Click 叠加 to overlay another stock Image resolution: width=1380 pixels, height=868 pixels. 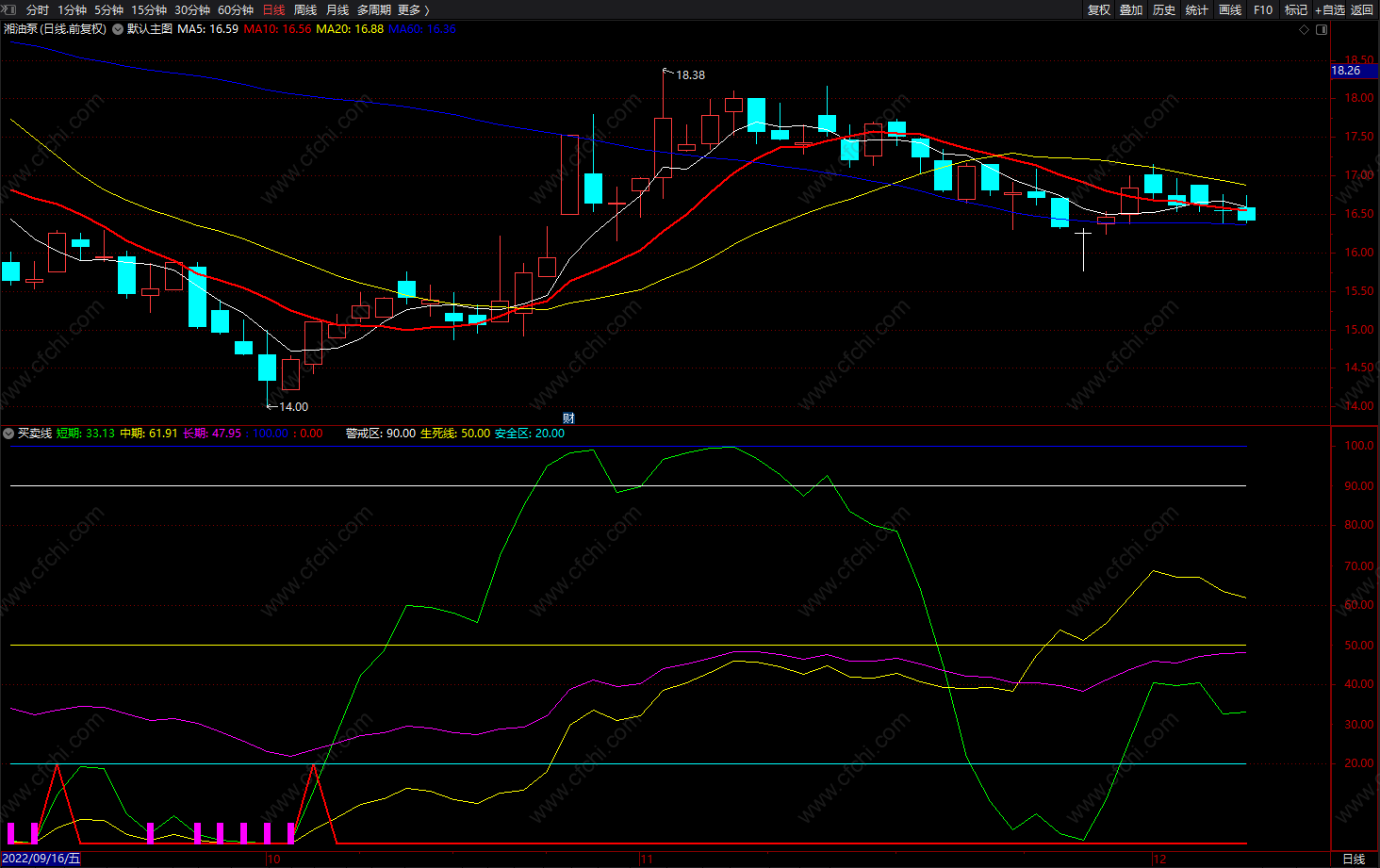pos(1131,9)
